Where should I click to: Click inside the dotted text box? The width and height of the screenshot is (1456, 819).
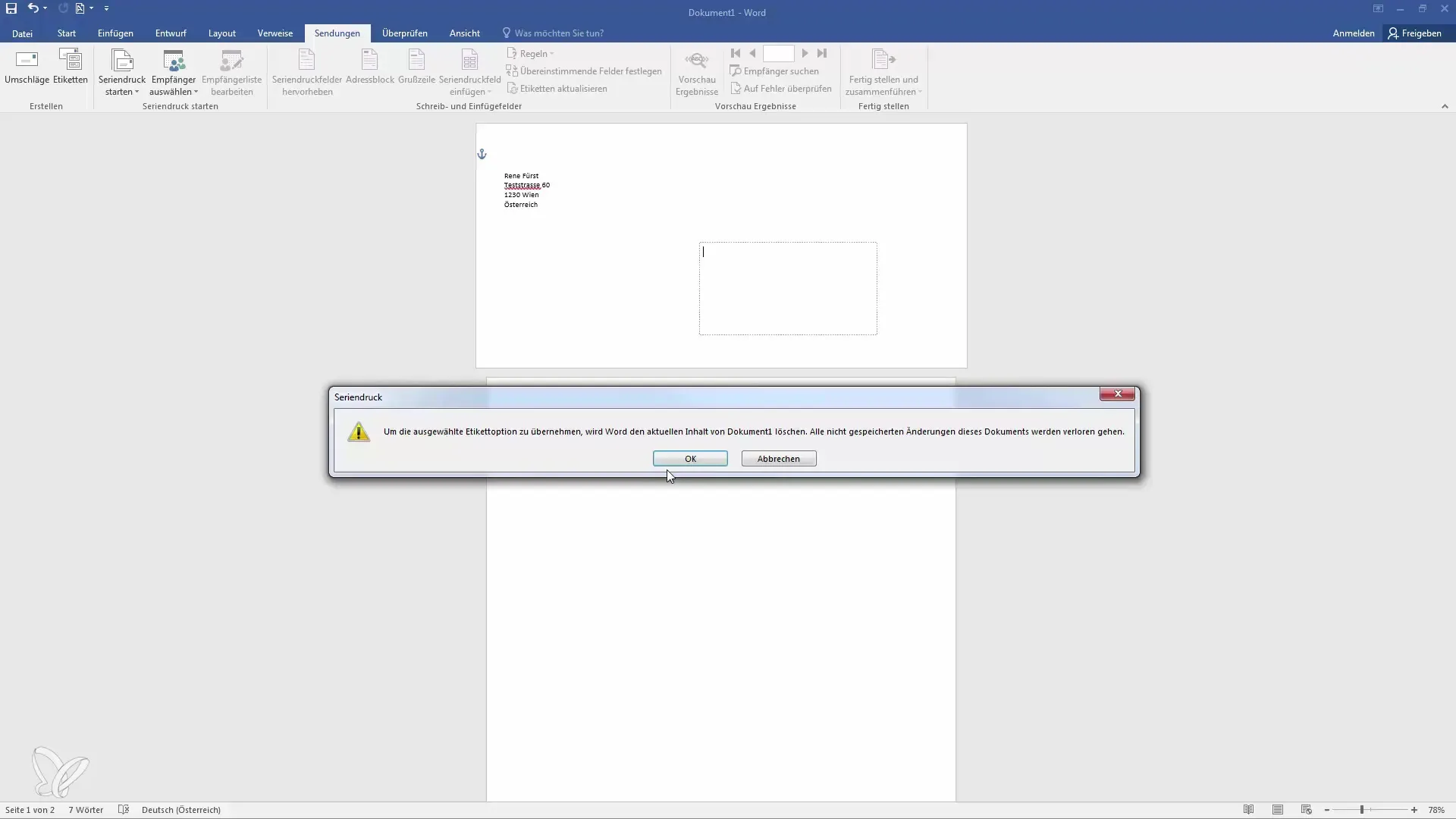[788, 288]
